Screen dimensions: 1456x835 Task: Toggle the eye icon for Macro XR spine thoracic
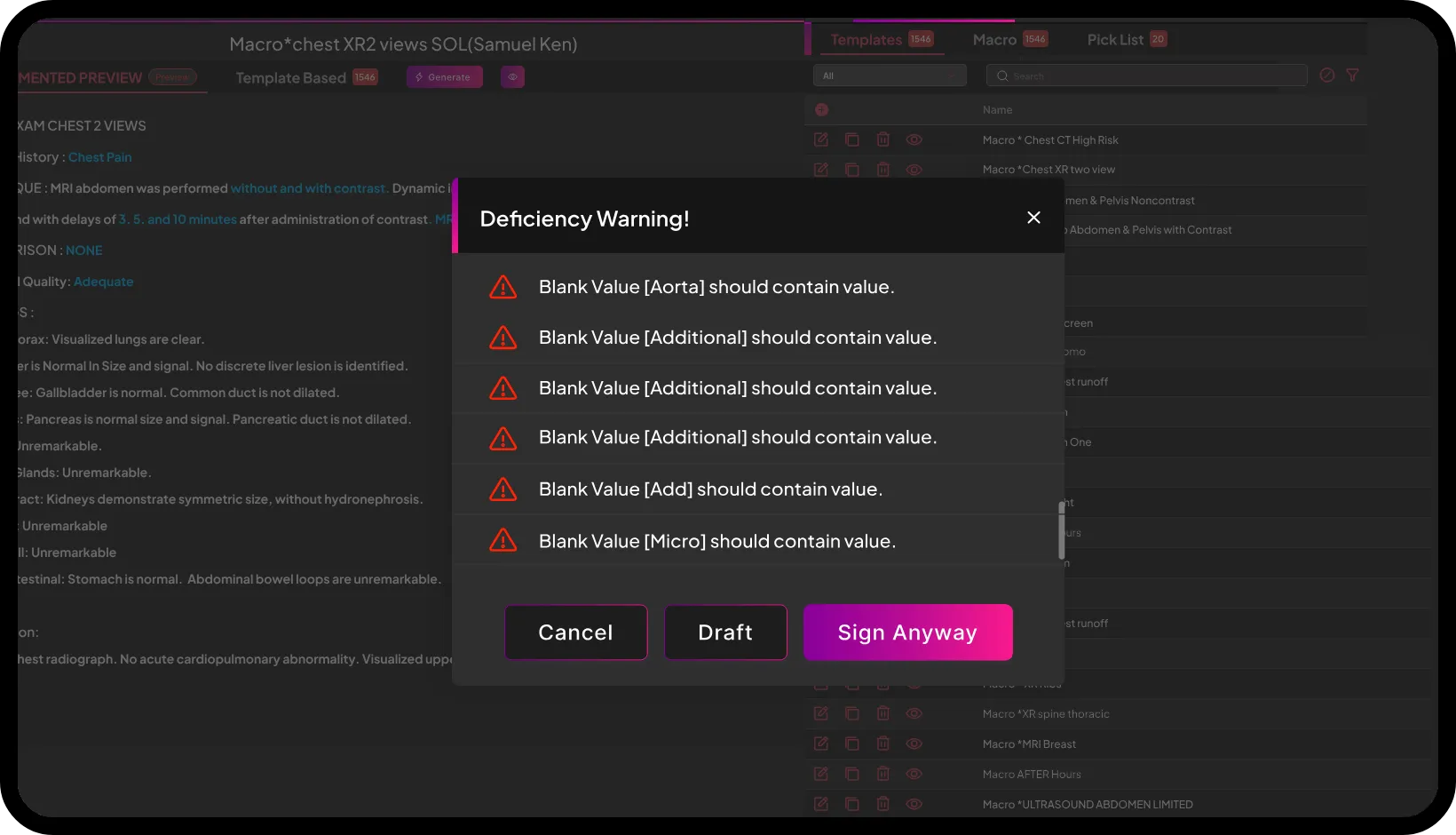click(x=914, y=713)
